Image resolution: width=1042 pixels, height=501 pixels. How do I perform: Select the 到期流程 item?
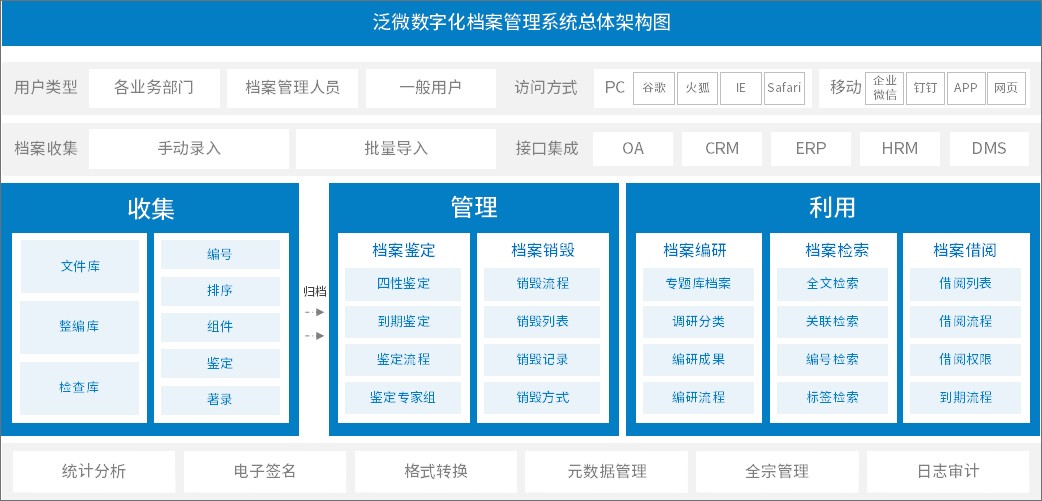tap(966, 398)
